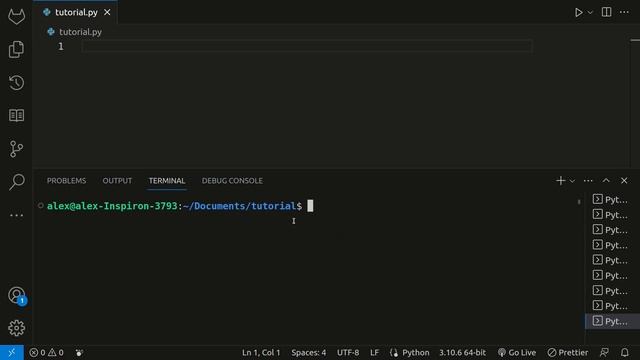This screenshot has width=640, height=360.
Task: Create a new terminal with plus icon
Action: click(x=560, y=180)
